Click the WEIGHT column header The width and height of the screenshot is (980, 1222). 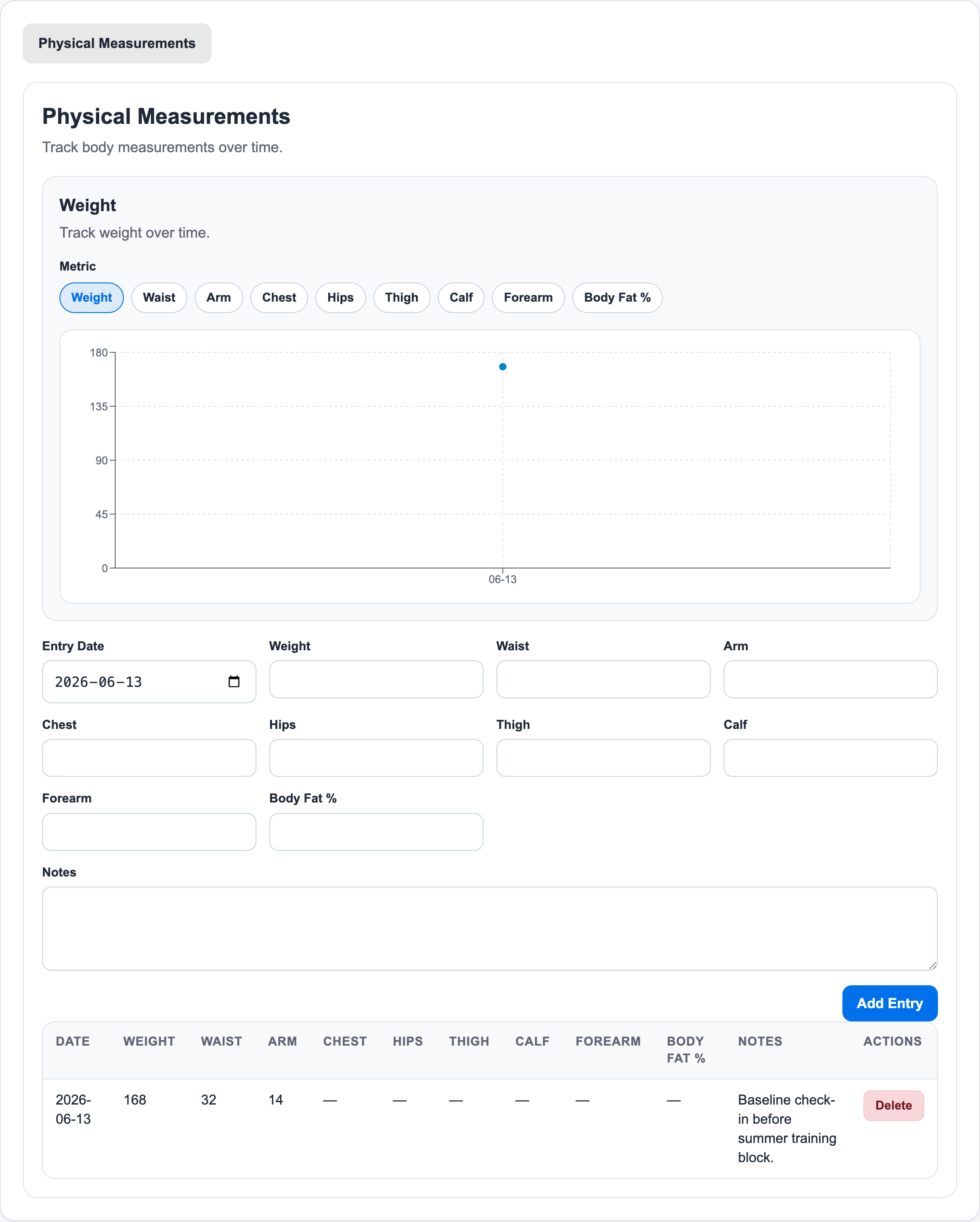pos(149,1041)
